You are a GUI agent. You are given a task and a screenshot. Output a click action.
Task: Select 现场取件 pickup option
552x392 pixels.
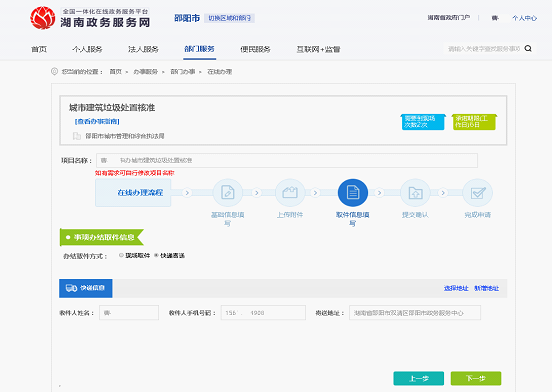(x=121, y=255)
